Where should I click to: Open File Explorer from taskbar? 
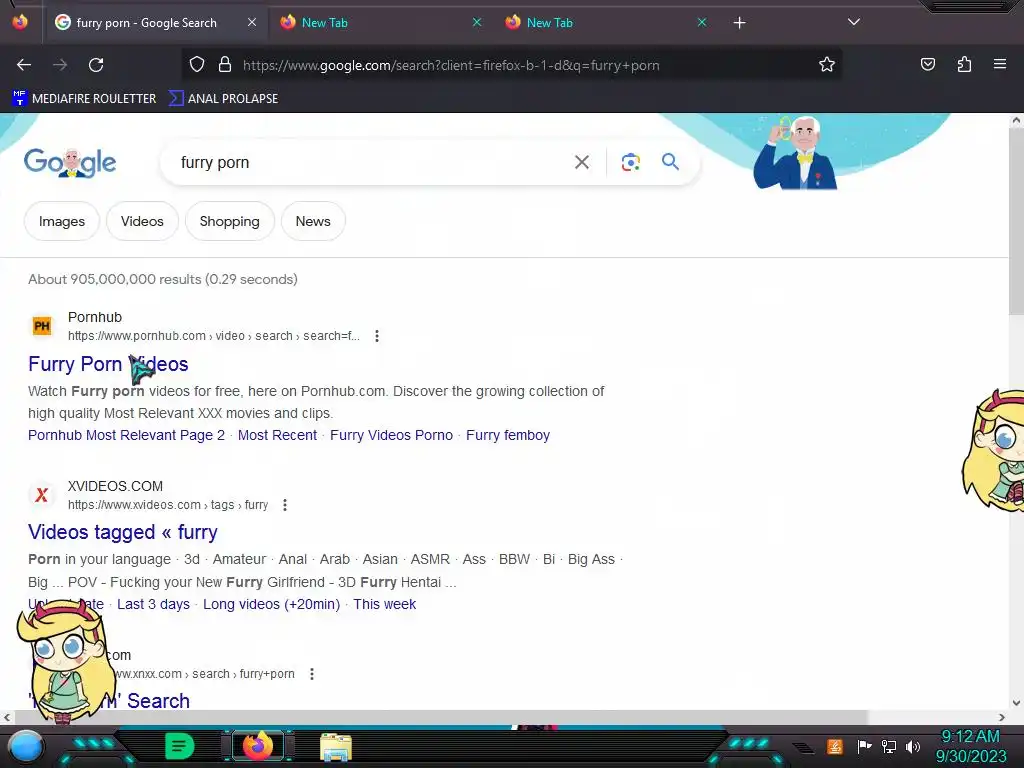(336, 746)
